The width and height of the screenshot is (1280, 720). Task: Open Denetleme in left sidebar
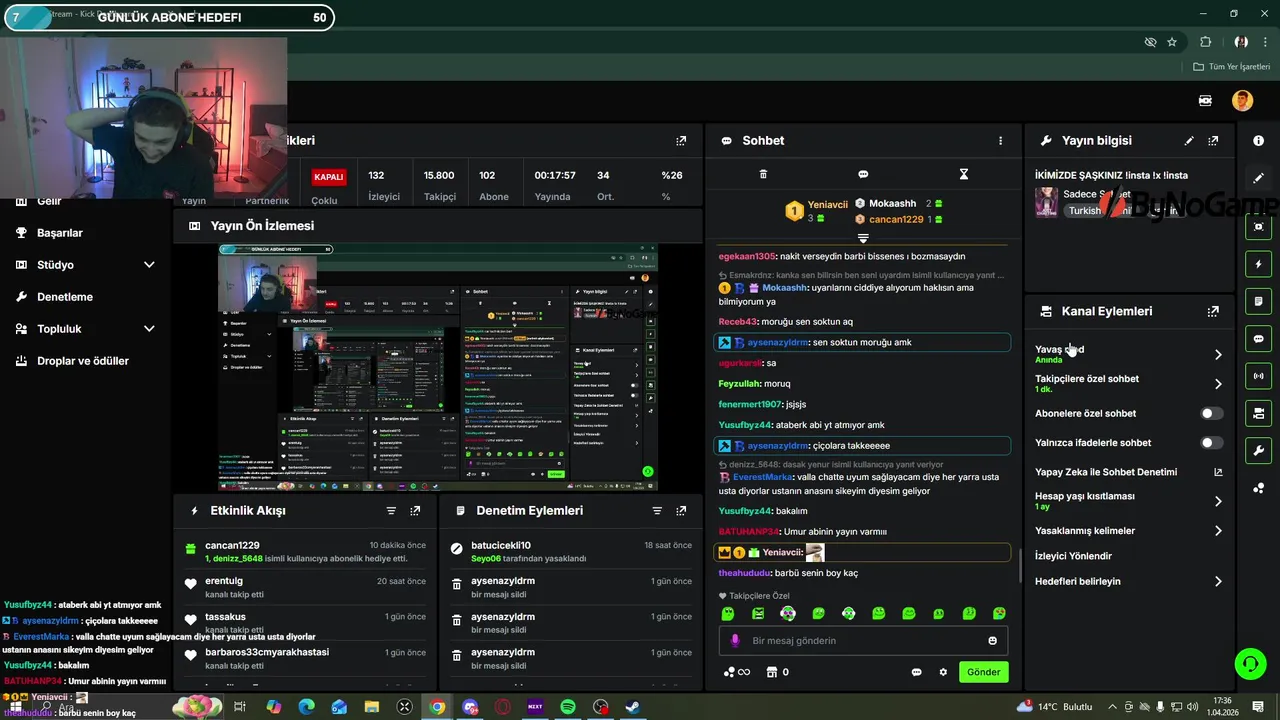pyautogui.click(x=65, y=297)
